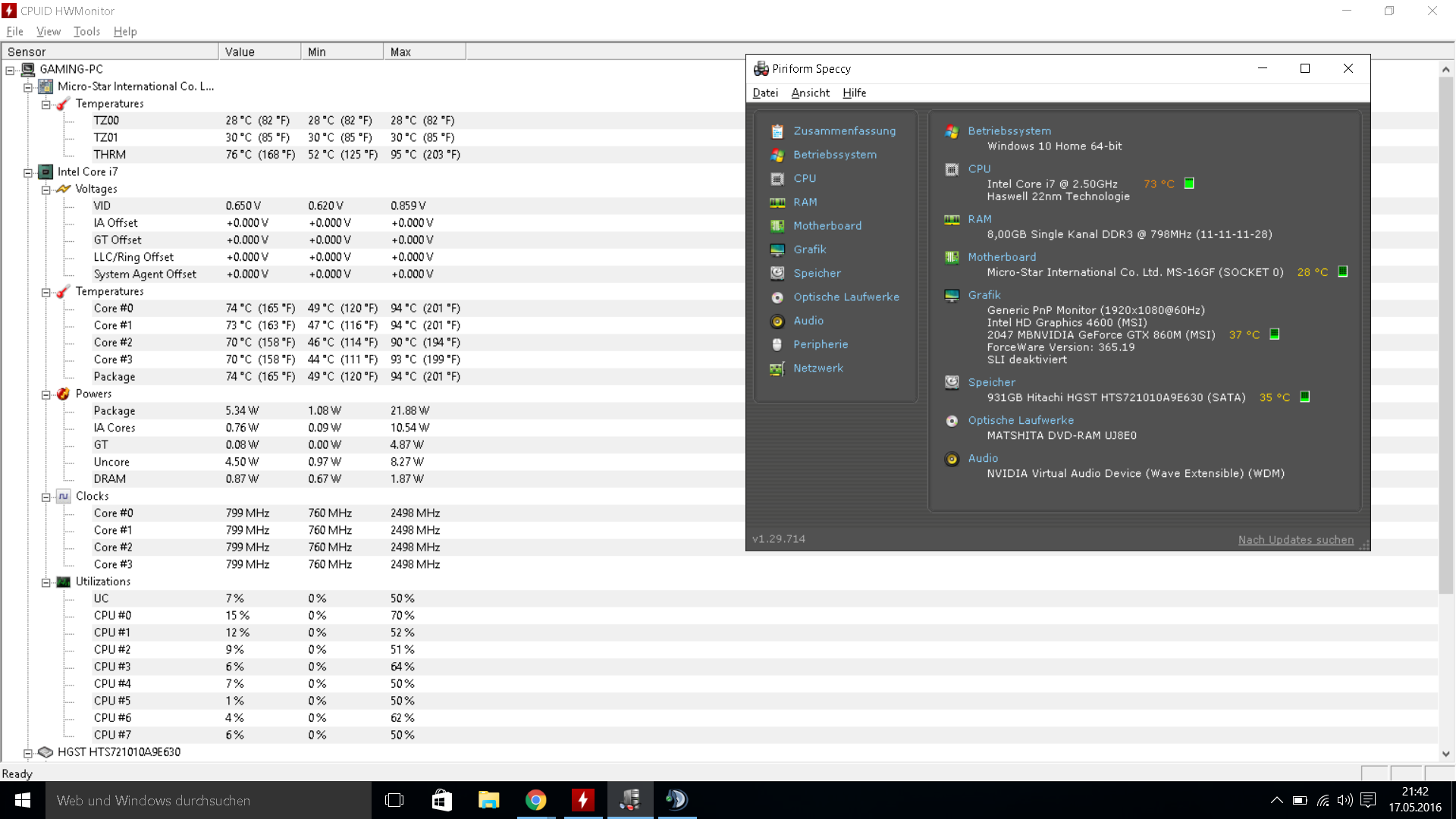The image size is (1456, 819).
Task: Open the Speccy Datei menu
Action: click(x=765, y=93)
